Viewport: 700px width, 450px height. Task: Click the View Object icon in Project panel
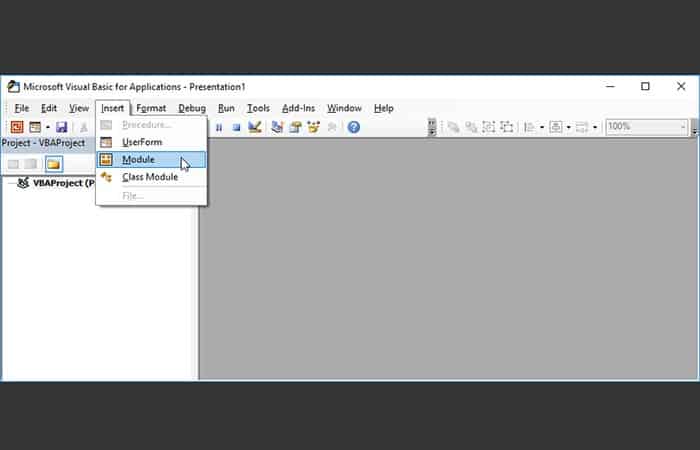[x=30, y=164]
